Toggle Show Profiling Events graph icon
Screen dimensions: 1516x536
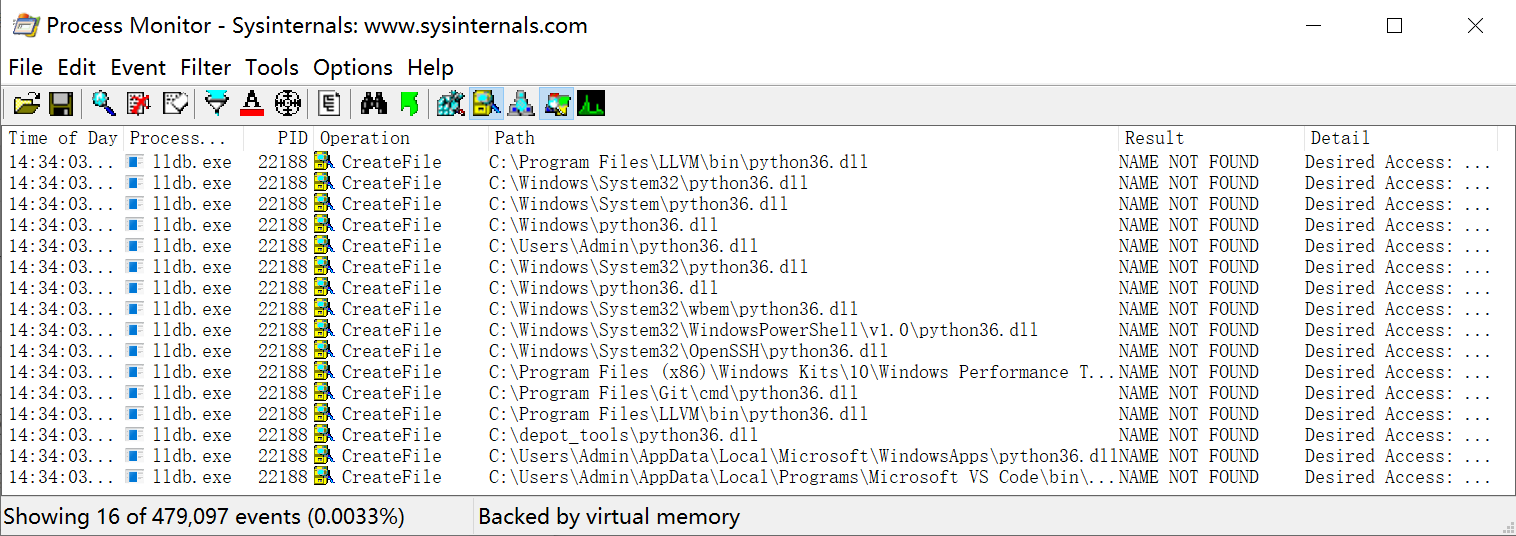(591, 103)
